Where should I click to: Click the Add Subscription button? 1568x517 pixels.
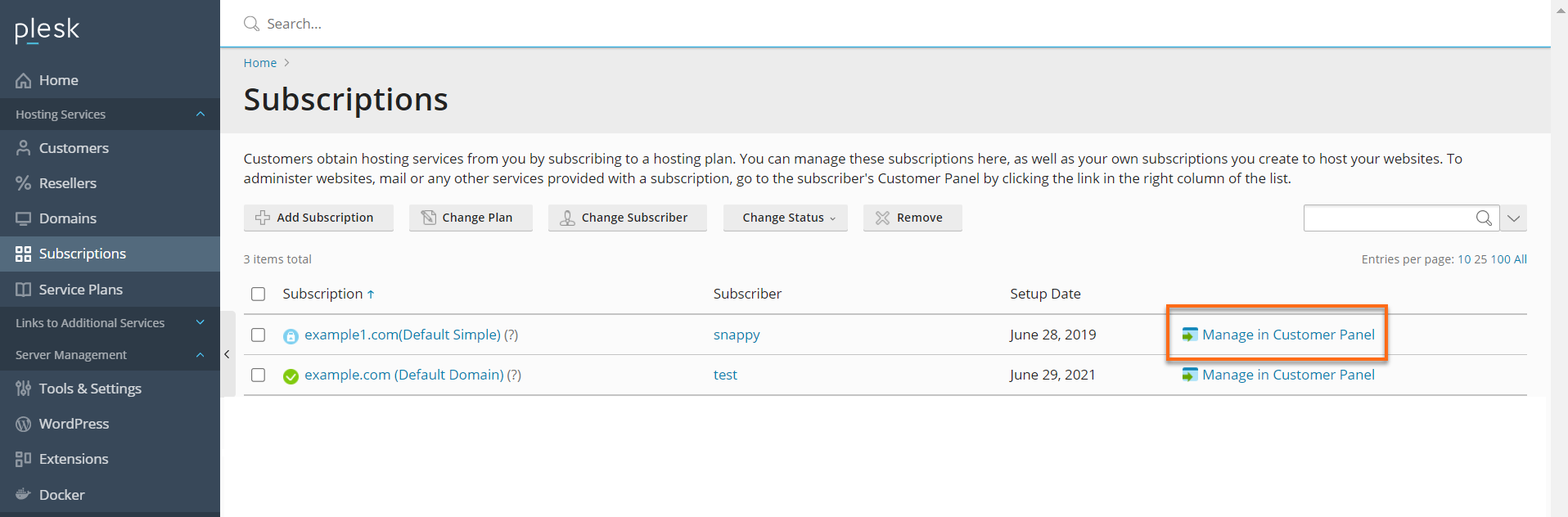point(318,218)
